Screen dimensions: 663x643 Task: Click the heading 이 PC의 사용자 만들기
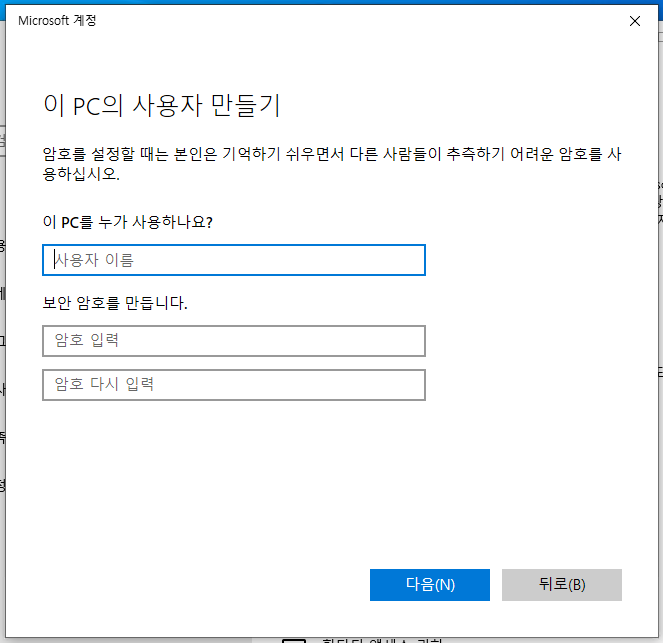(162, 105)
